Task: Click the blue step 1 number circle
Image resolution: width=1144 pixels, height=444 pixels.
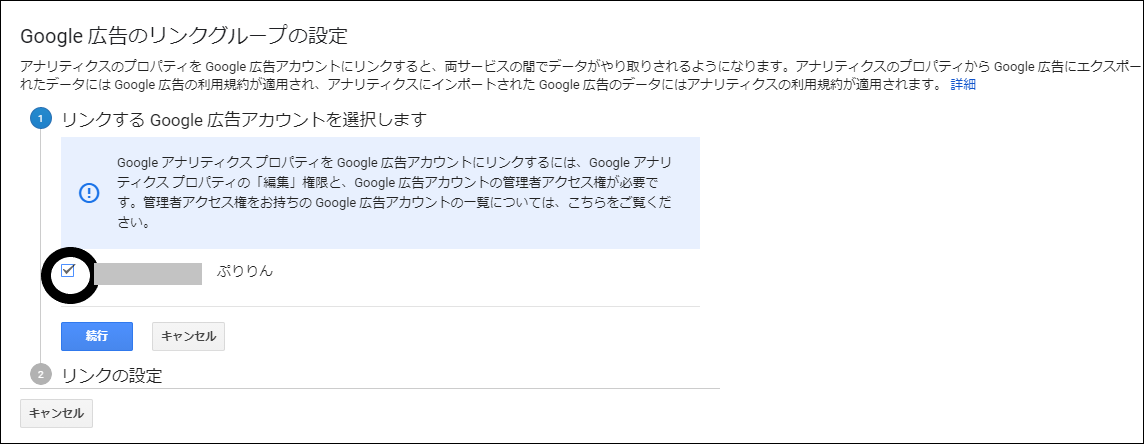Action: [42, 119]
